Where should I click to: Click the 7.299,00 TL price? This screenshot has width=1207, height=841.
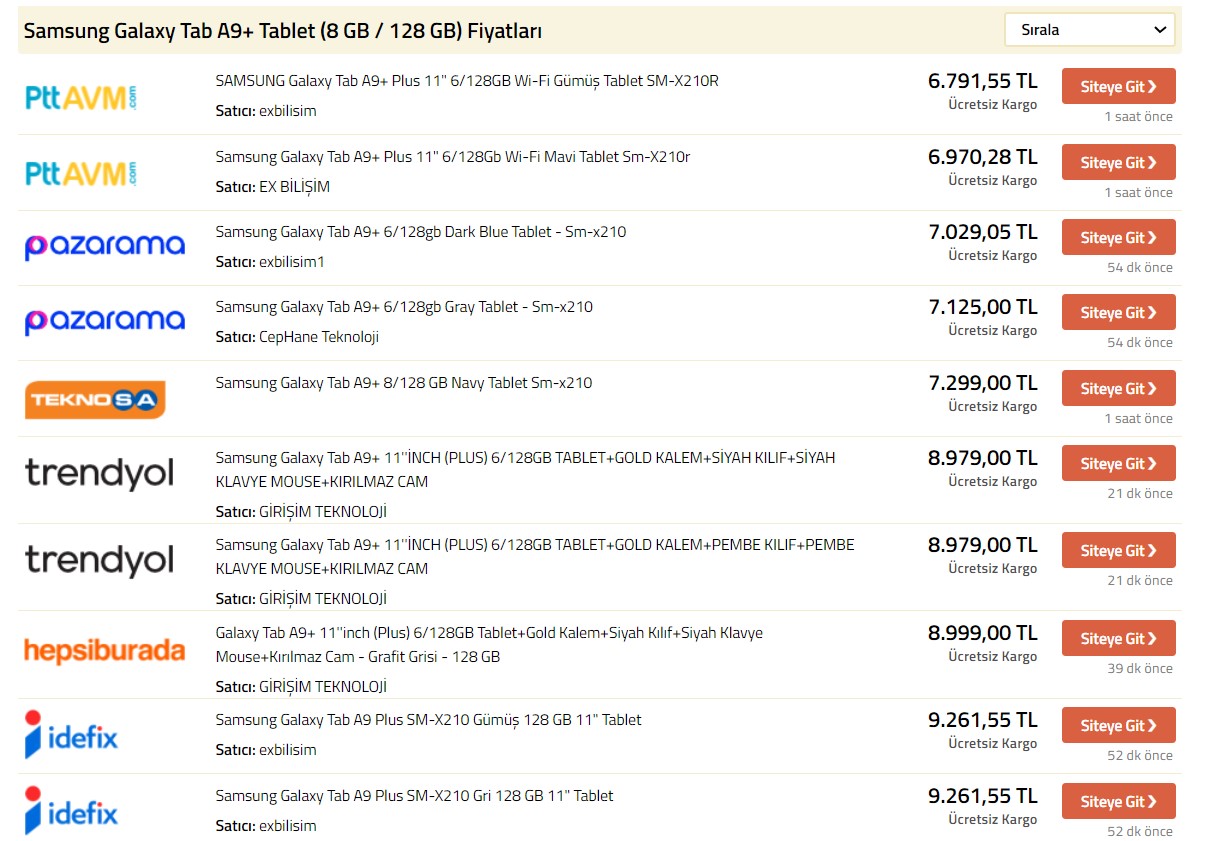(x=983, y=383)
